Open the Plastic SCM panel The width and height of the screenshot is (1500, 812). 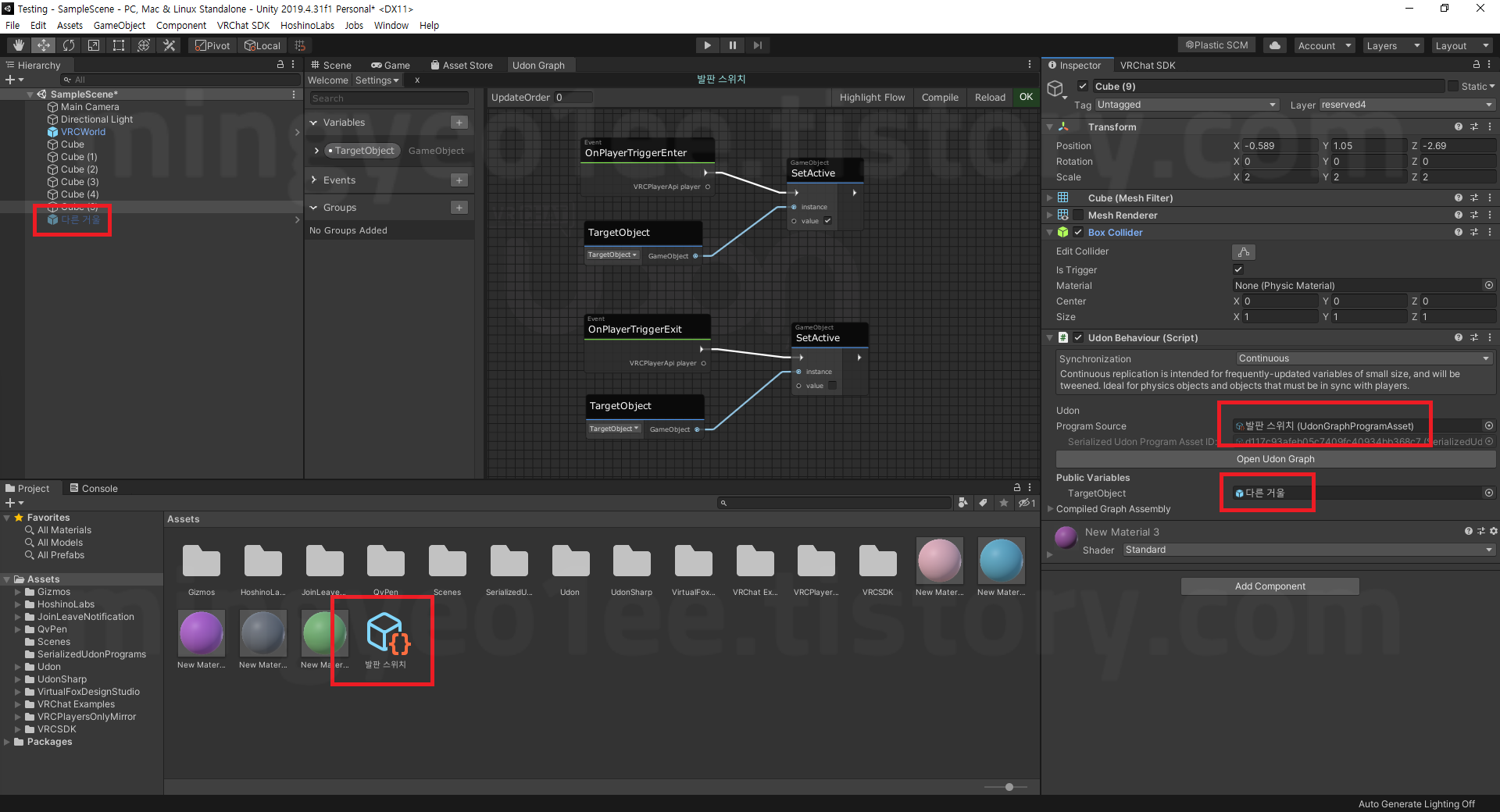click(1216, 45)
